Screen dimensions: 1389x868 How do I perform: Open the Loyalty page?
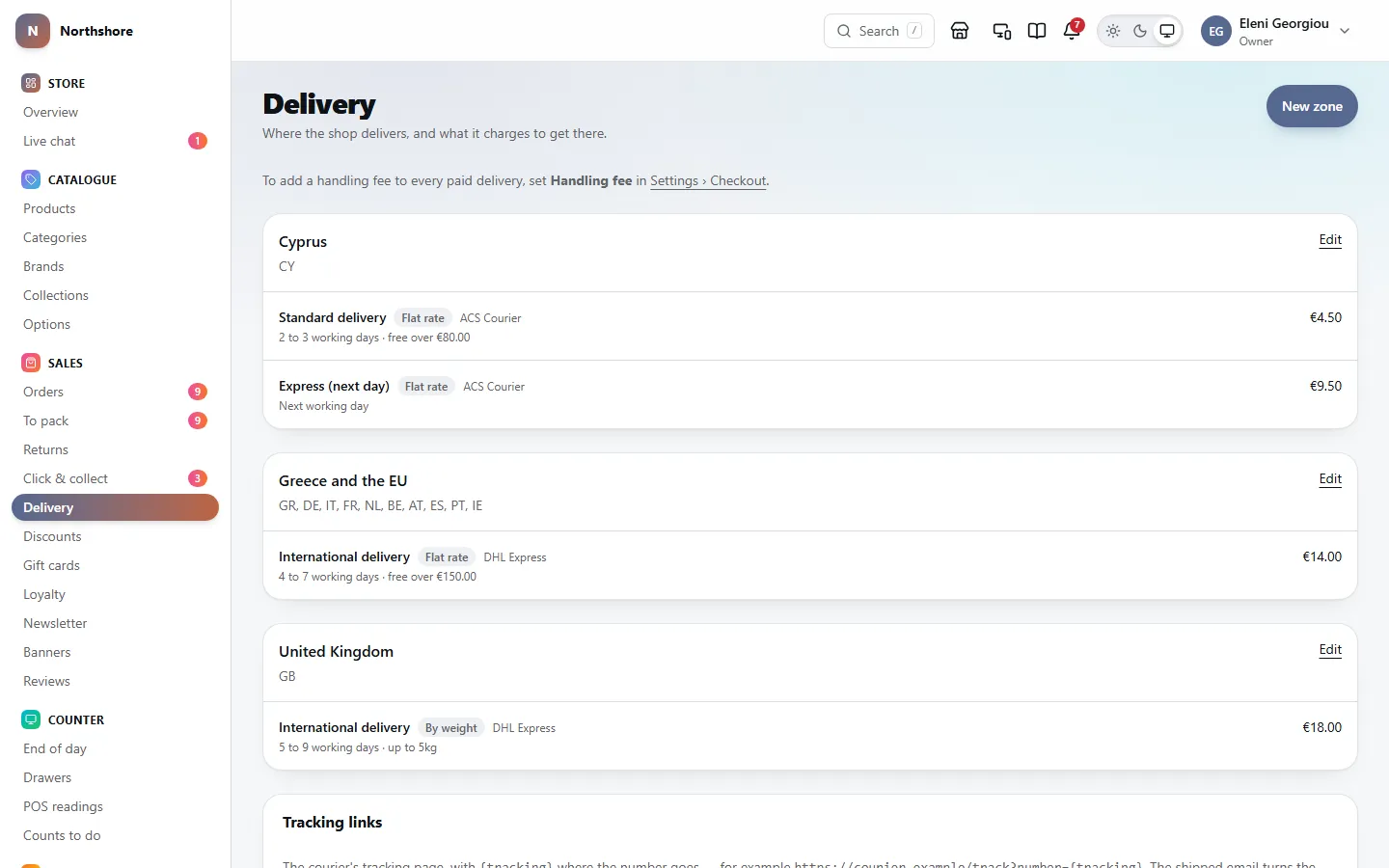point(115,594)
